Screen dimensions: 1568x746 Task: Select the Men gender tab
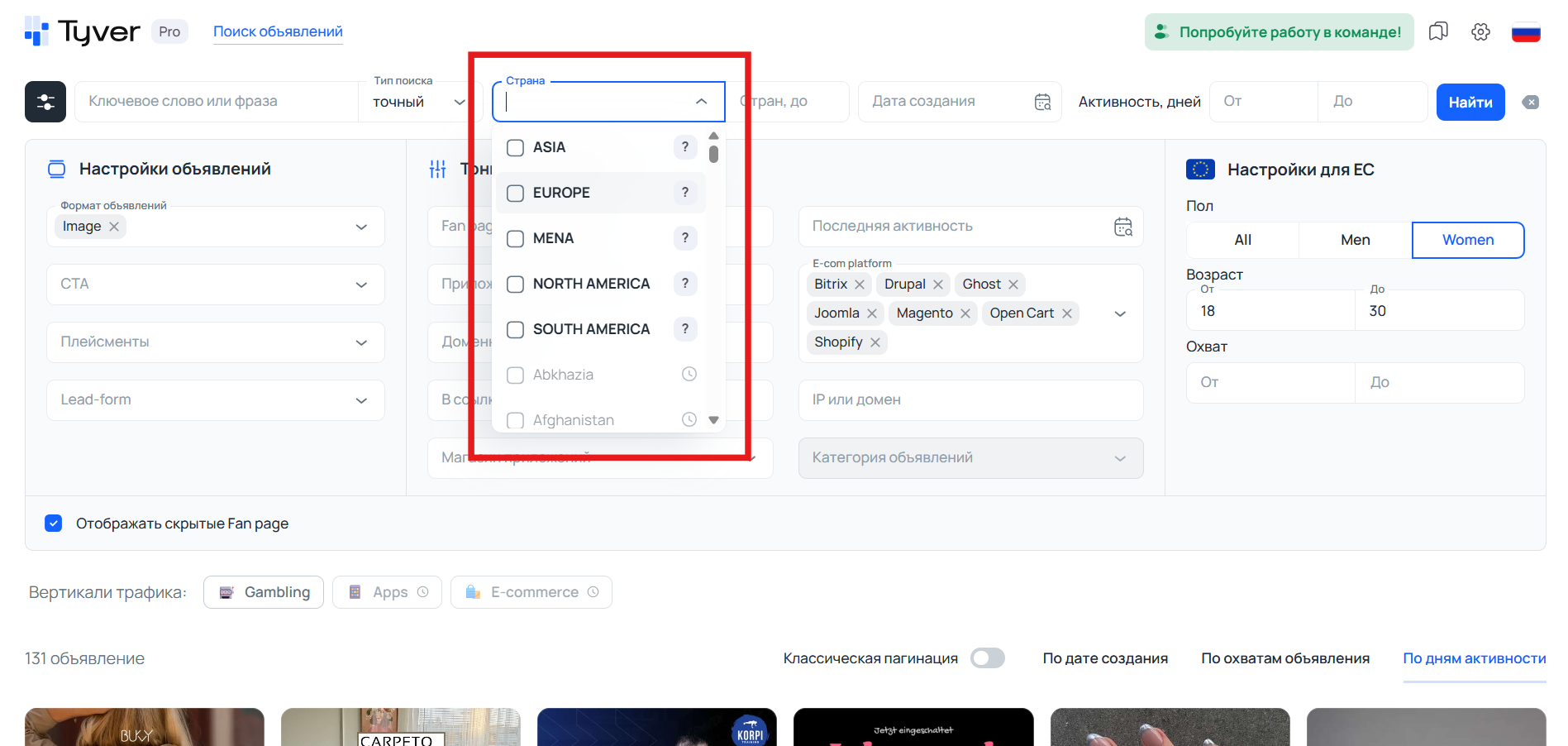click(x=1355, y=240)
